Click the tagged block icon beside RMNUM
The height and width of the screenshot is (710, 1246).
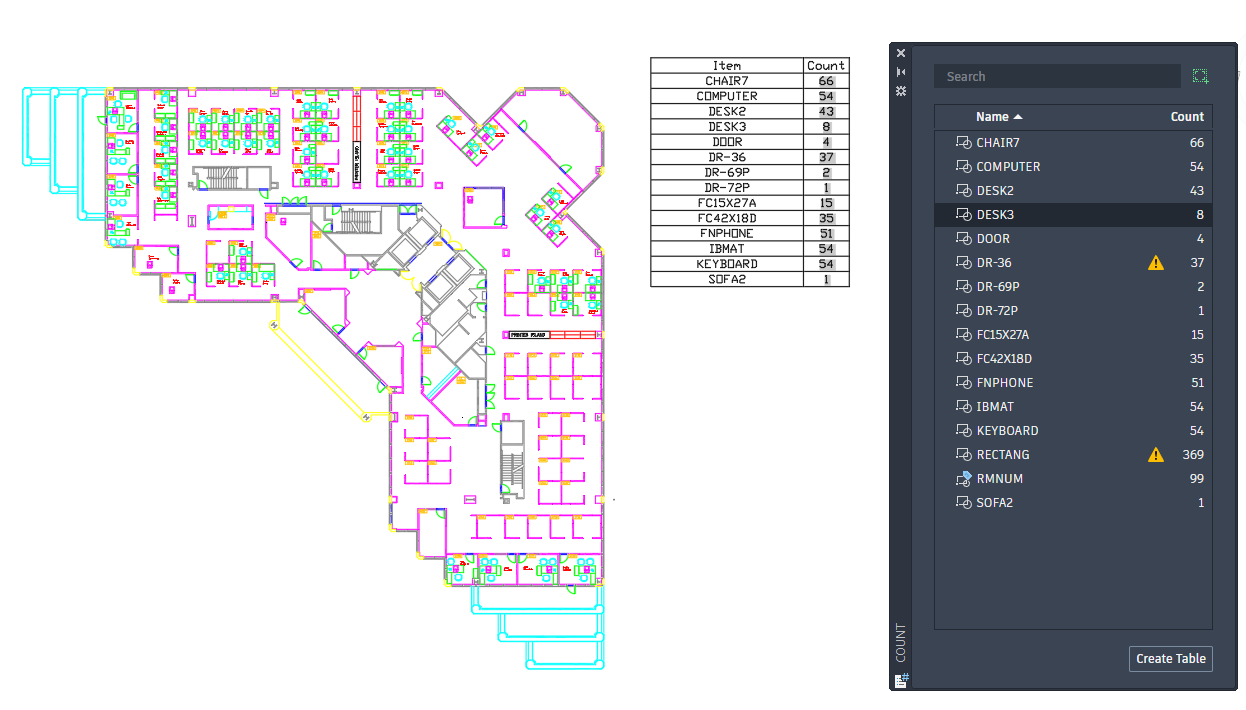pyautogui.click(x=962, y=478)
